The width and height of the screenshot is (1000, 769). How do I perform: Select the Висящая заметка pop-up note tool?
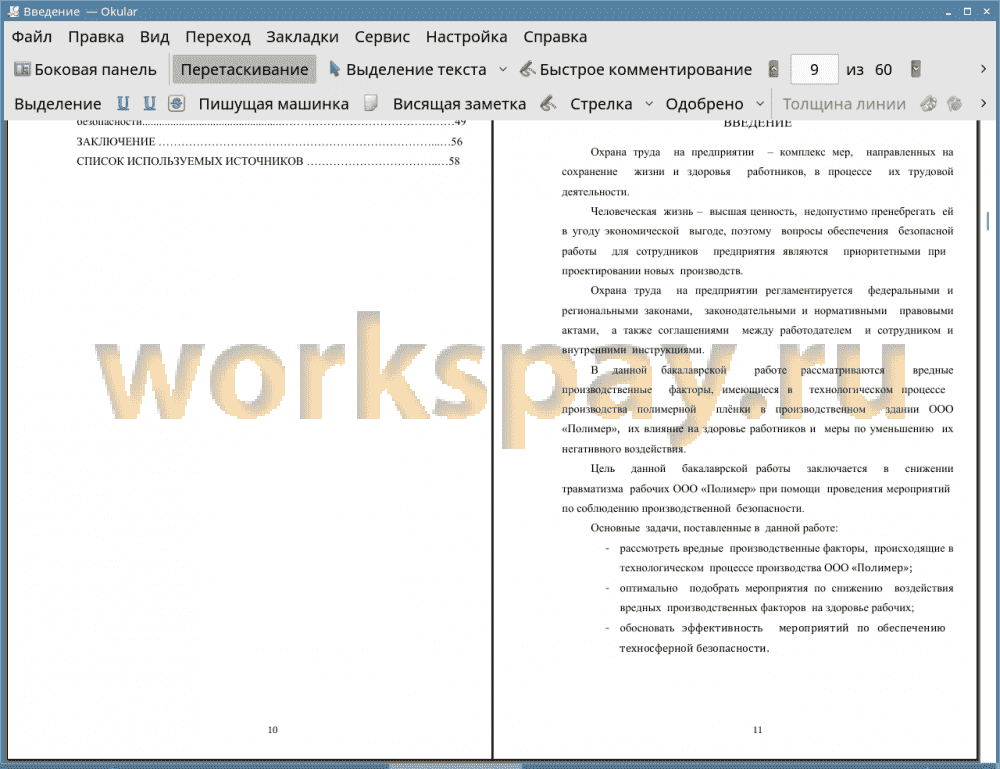[459, 104]
